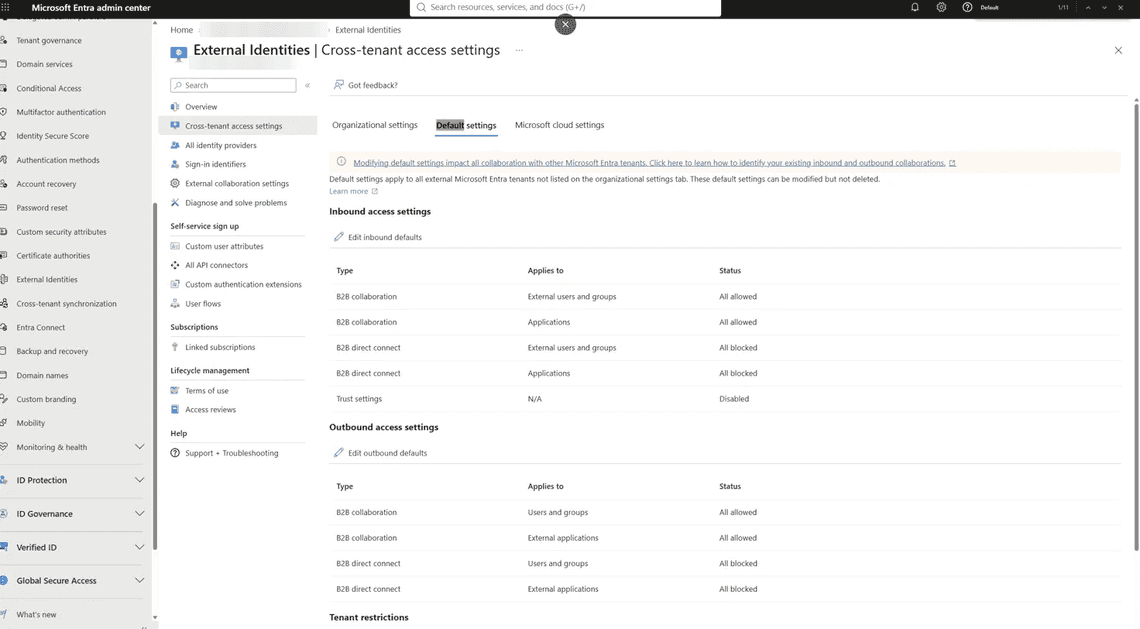Open Certificate authorities in left navigation
The image size is (1140, 629).
click(x=53, y=256)
